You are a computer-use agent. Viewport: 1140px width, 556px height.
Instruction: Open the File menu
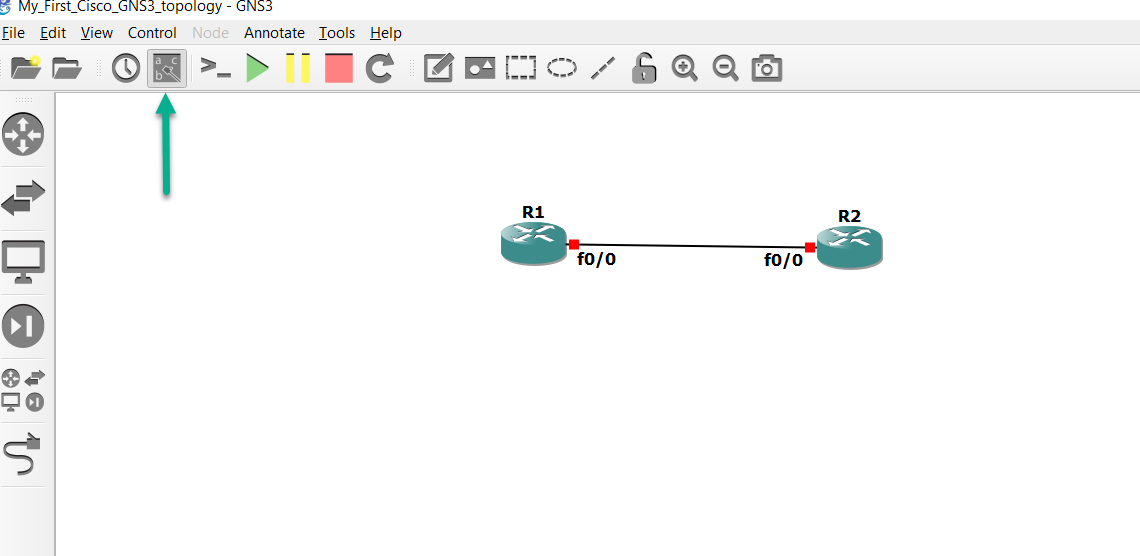pos(13,33)
